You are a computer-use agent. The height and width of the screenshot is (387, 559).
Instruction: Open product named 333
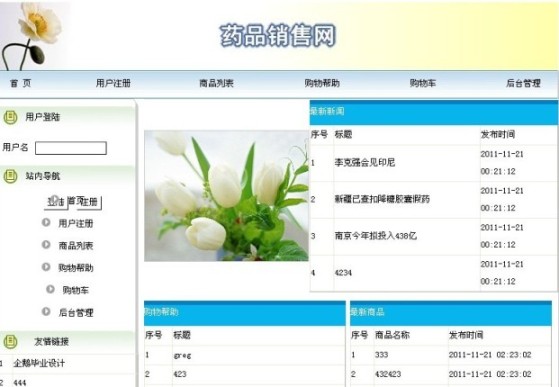[x=381, y=355]
